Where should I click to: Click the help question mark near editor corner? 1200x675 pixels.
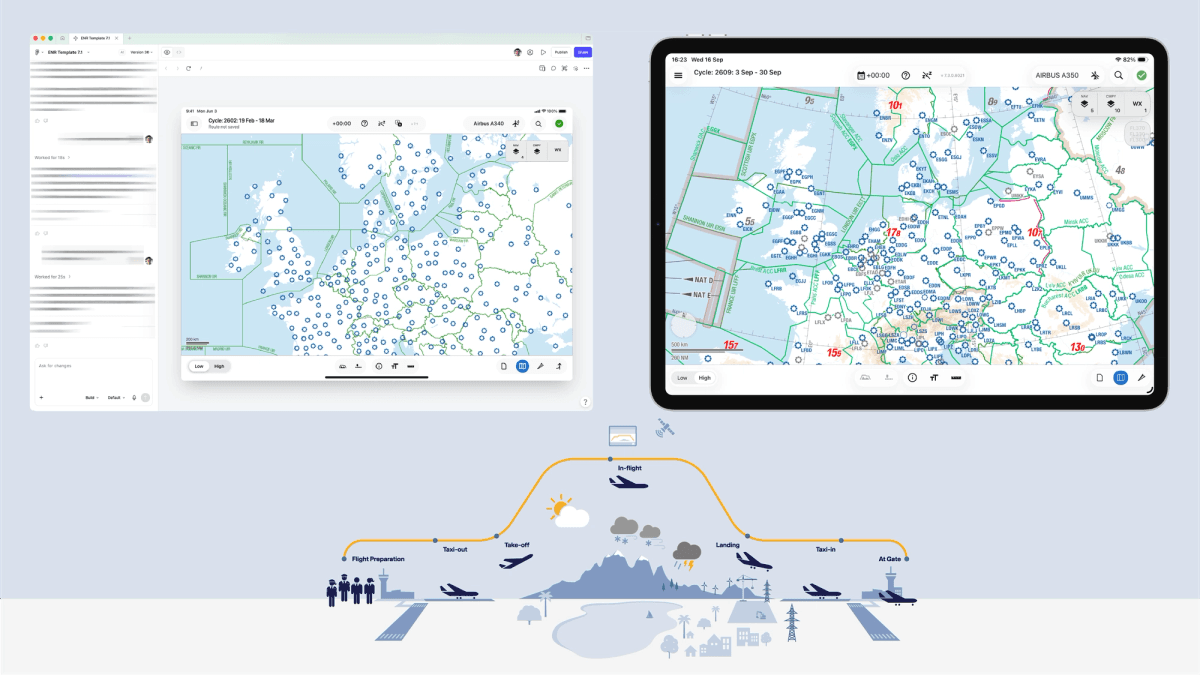pyautogui.click(x=585, y=402)
